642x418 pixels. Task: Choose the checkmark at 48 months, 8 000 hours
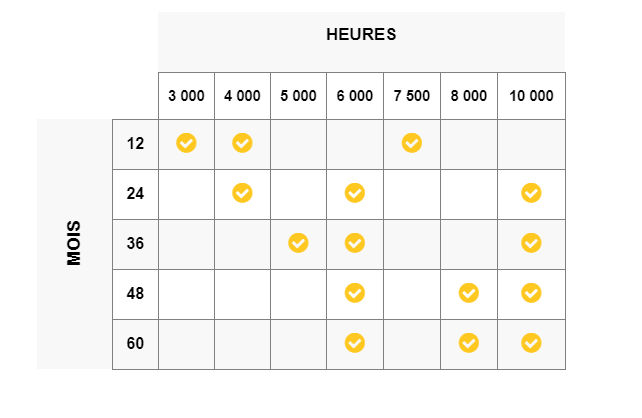(x=469, y=293)
